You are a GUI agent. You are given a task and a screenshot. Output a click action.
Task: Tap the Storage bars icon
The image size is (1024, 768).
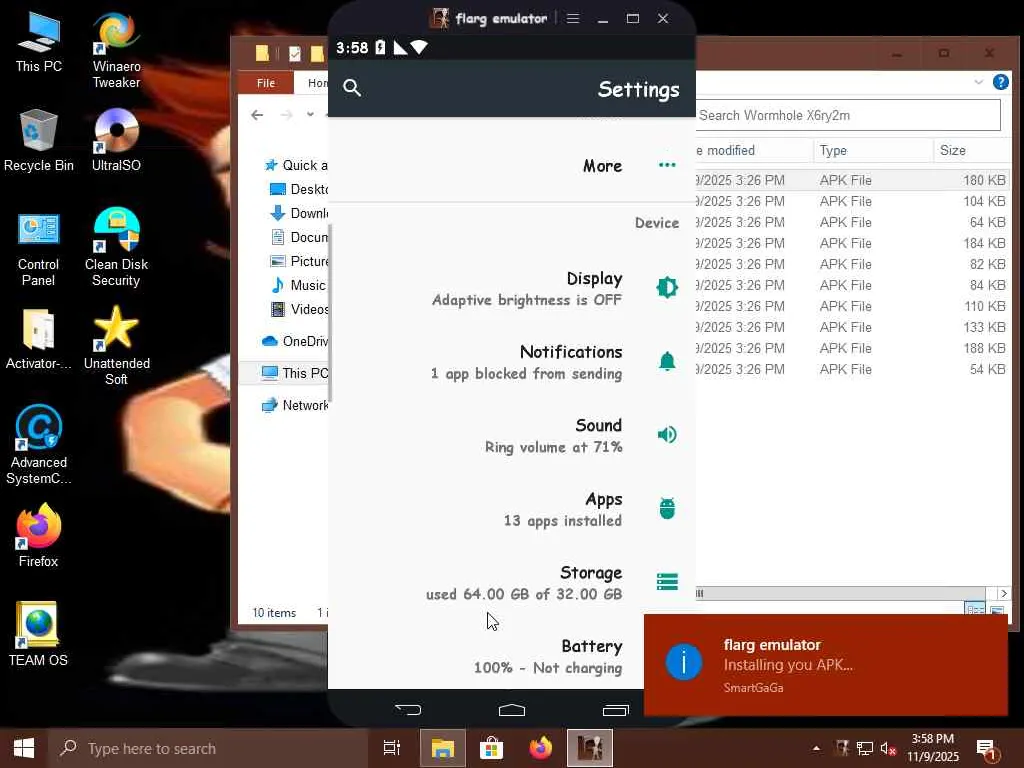tap(667, 581)
